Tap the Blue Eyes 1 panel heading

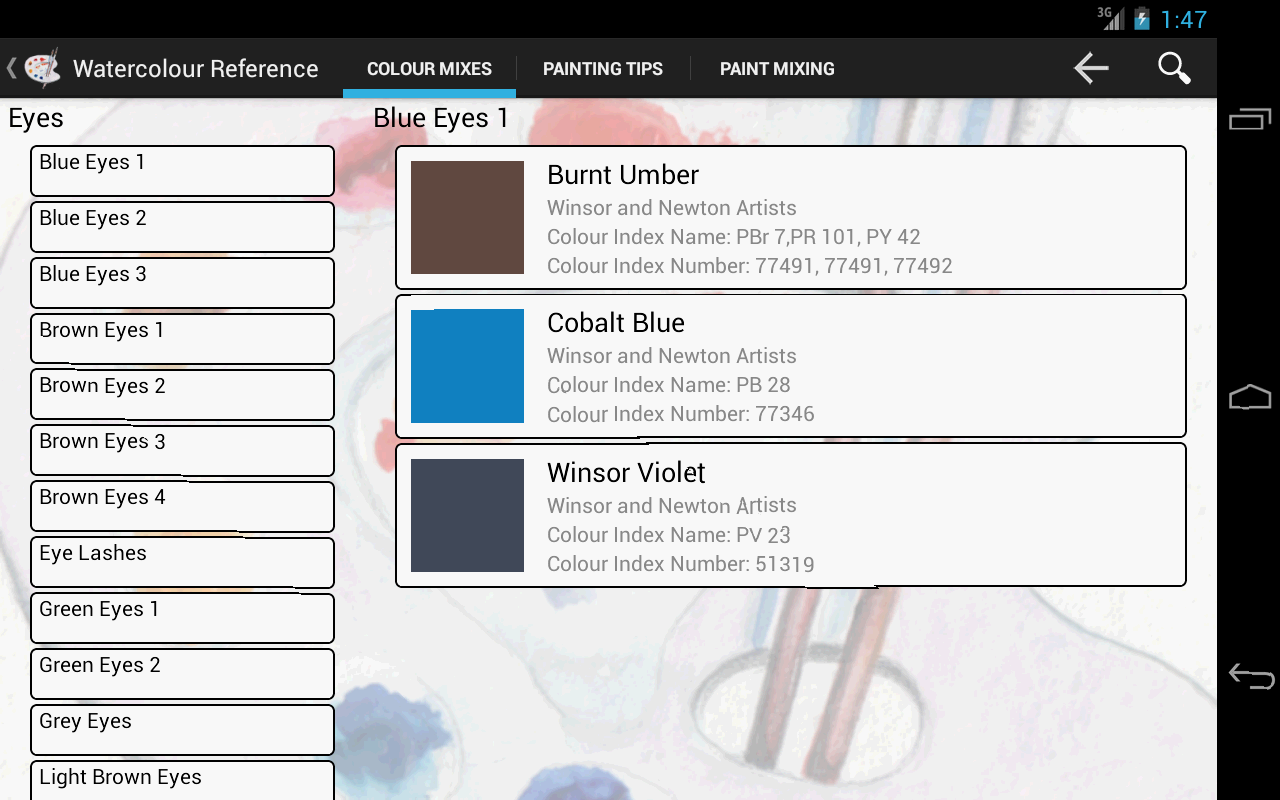[441, 119]
